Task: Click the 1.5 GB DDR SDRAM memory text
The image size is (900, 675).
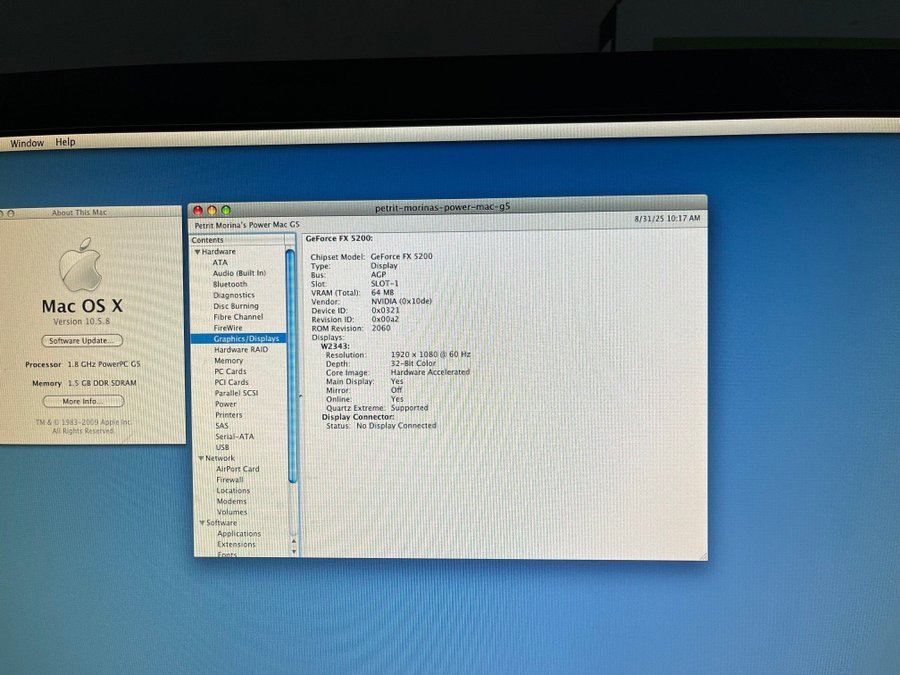Action: [102, 383]
